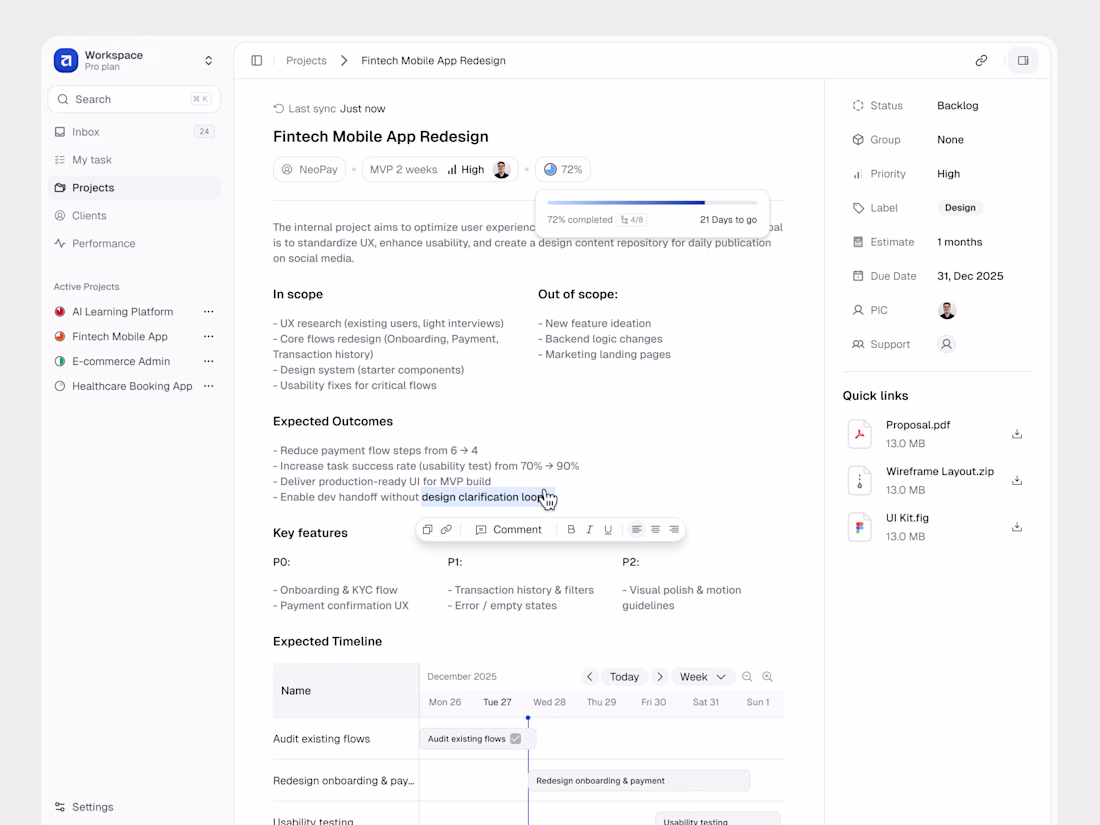
Task: Jump to Today on the timeline
Action: pyautogui.click(x=624, y=677)
